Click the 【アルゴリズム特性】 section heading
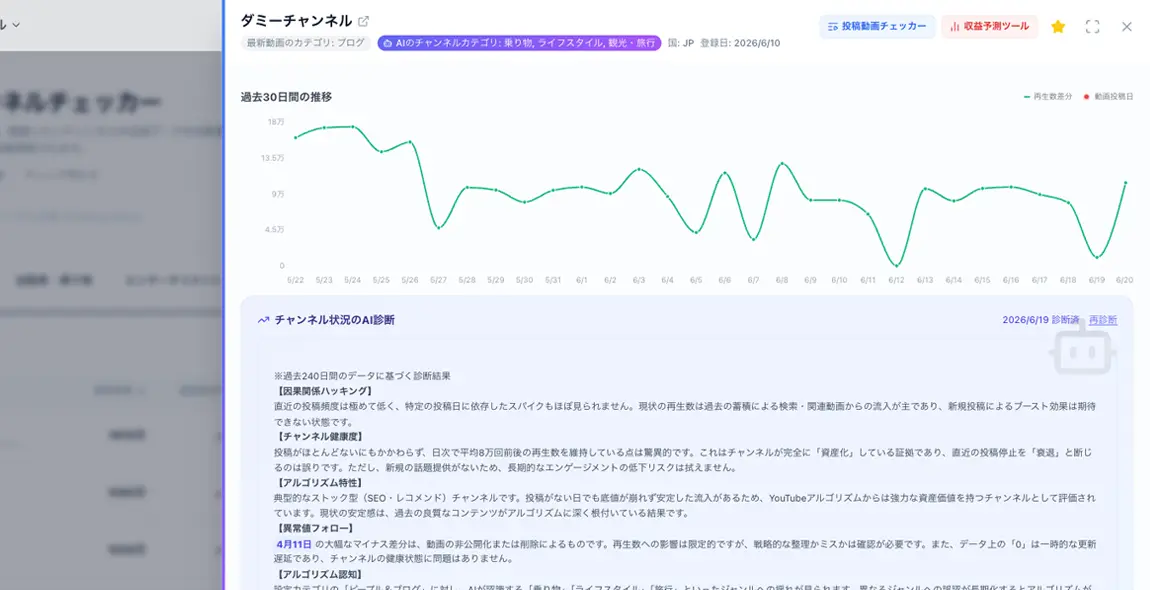The width and height of the screenshot is (1150, 590). (320, 483)
